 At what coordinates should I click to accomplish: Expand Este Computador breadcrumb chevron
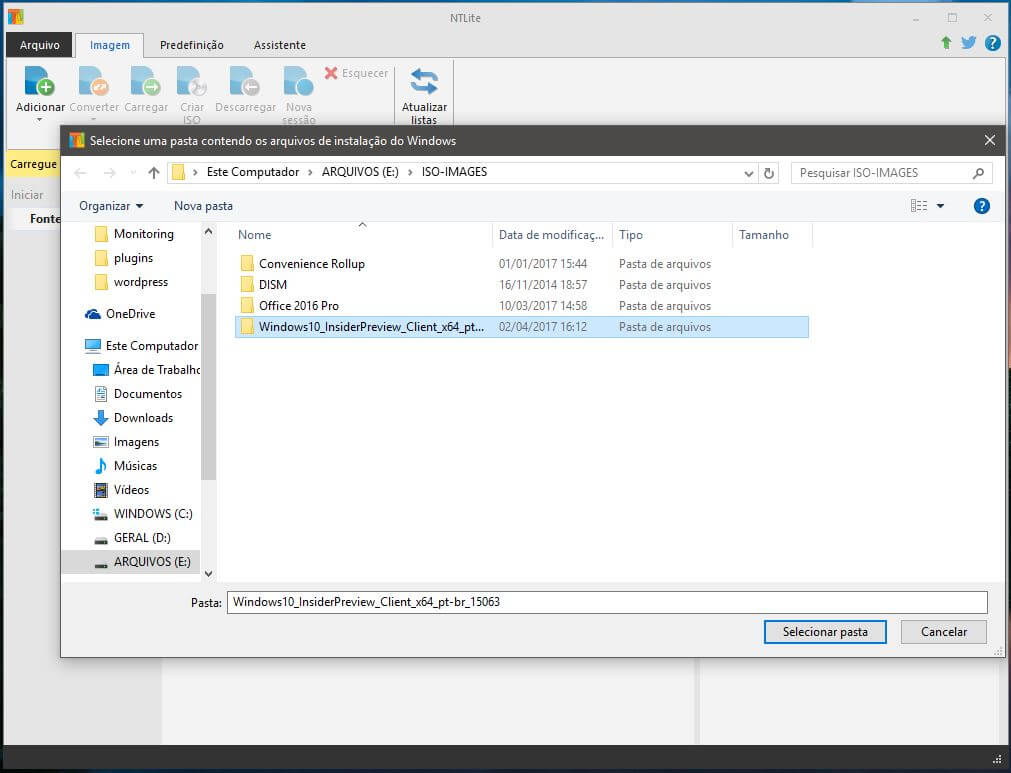click(x=310, y=172)
